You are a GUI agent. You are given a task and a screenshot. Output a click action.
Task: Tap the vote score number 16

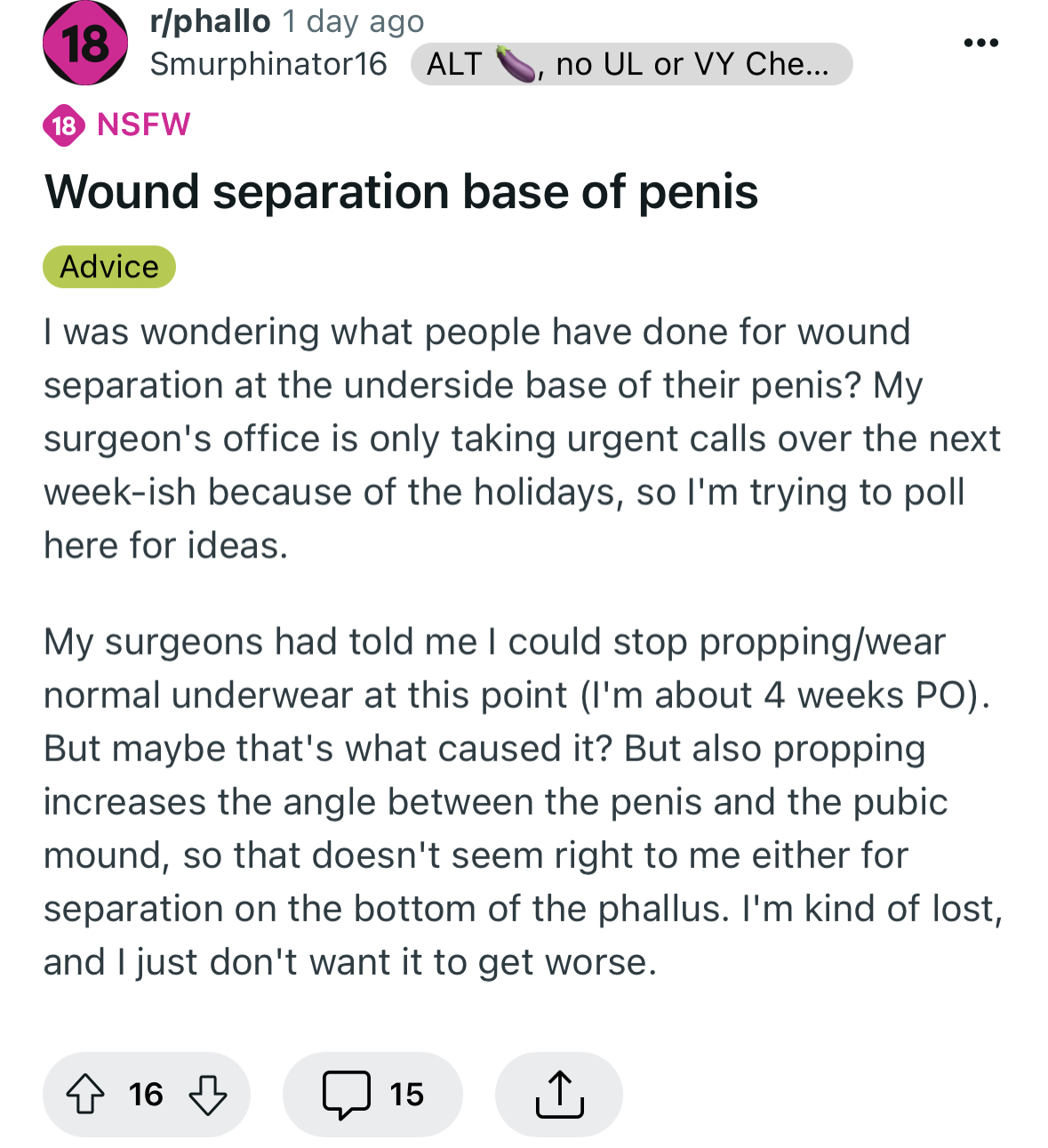(146, 1095)
